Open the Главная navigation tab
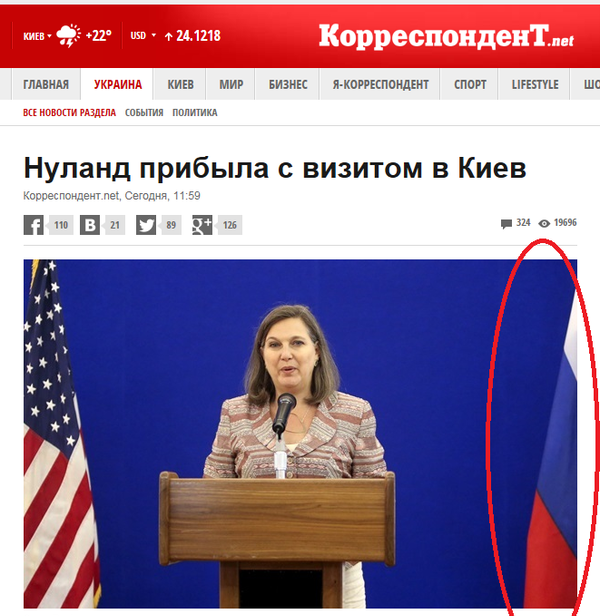The width and height of the screenshot is (600, 616). (x=46, y=84)
